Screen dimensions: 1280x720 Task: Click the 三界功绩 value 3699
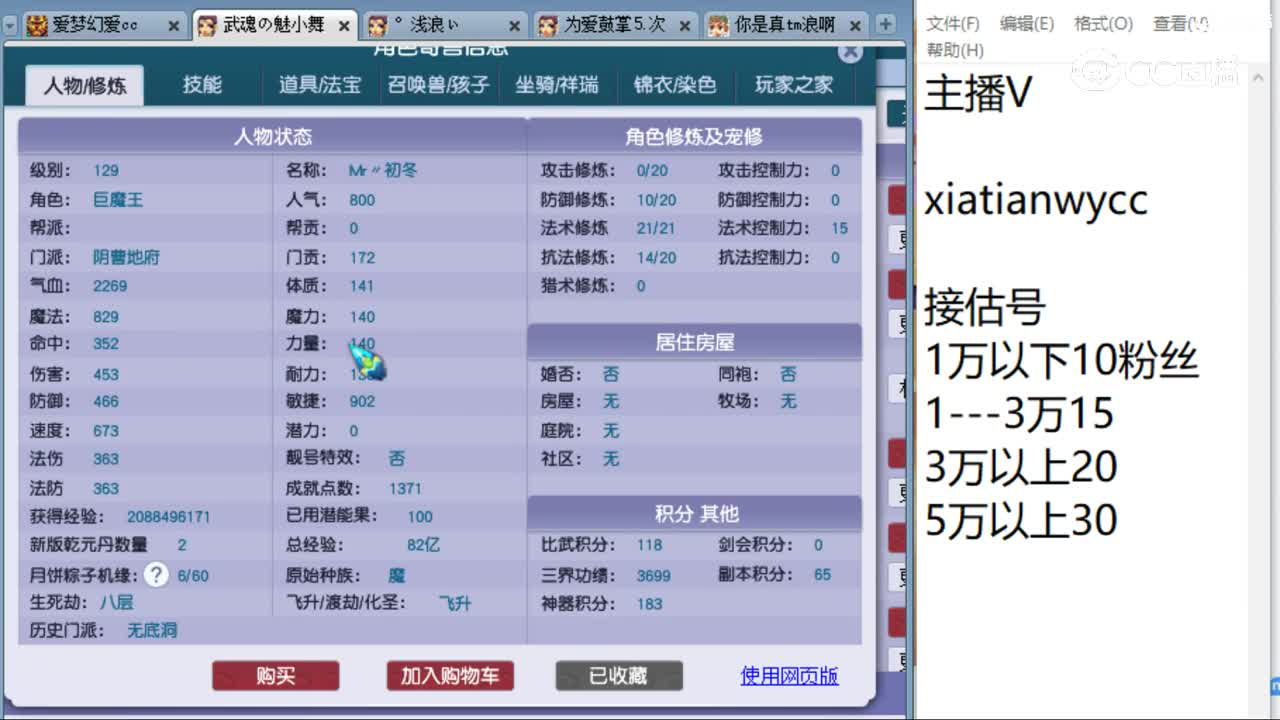654,576
